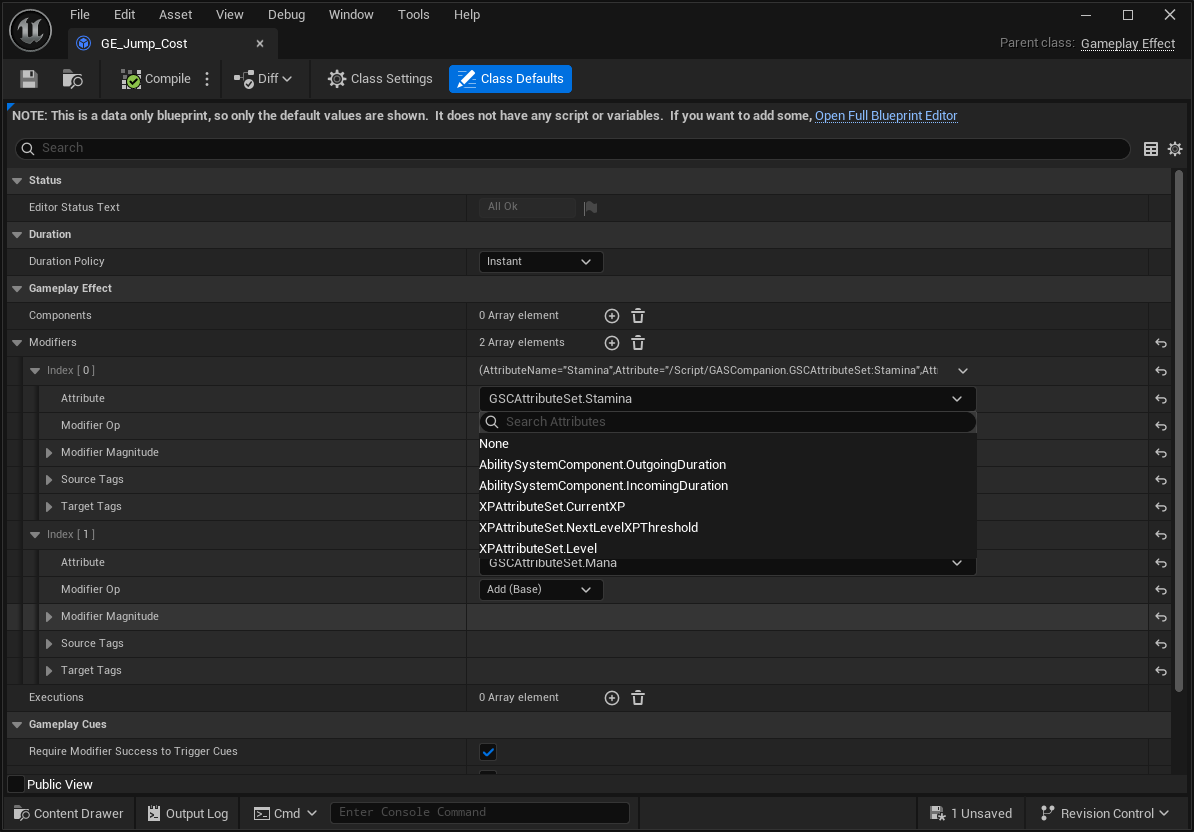Viewport: 1194px width, 832px height.
Task: Remove all Executions array elements
Action: click(638, 698)
